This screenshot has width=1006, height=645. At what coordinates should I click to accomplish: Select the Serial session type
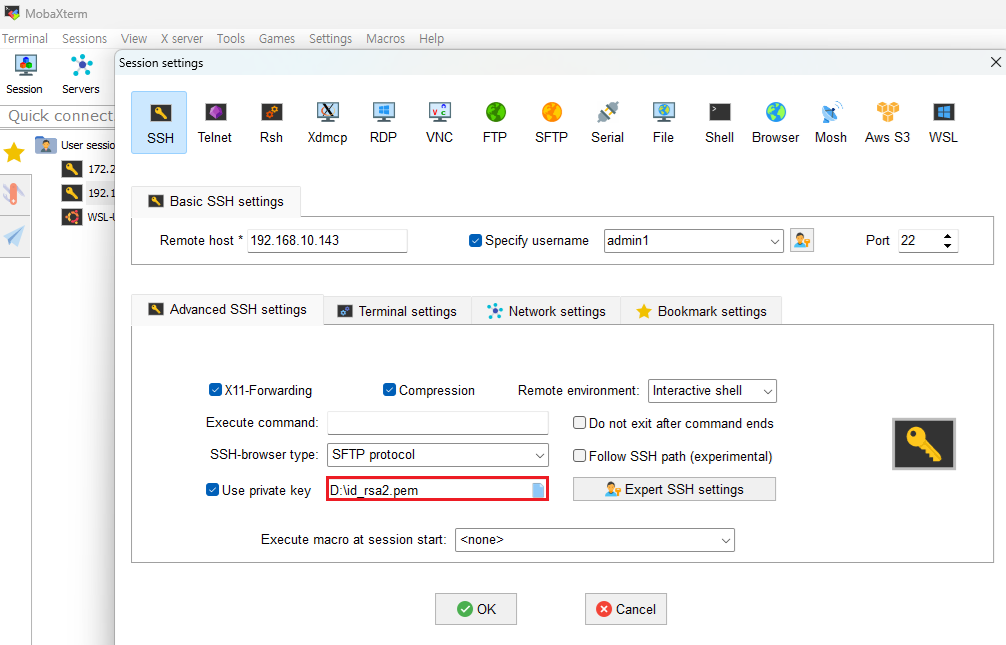pyautogui.click(x=608, y=122)
